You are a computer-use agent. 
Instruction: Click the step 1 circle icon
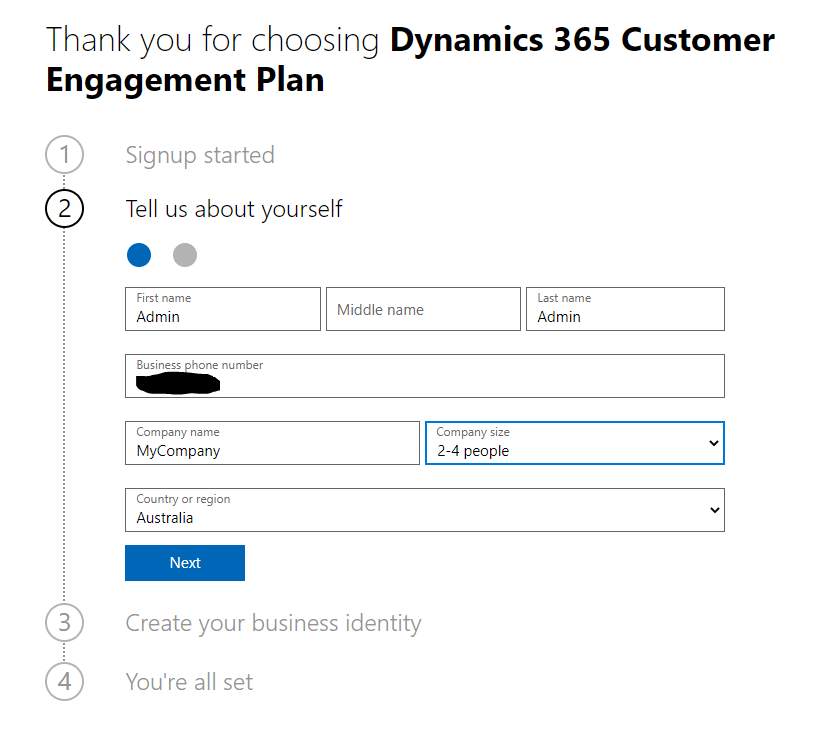click(x=65, y=156)
